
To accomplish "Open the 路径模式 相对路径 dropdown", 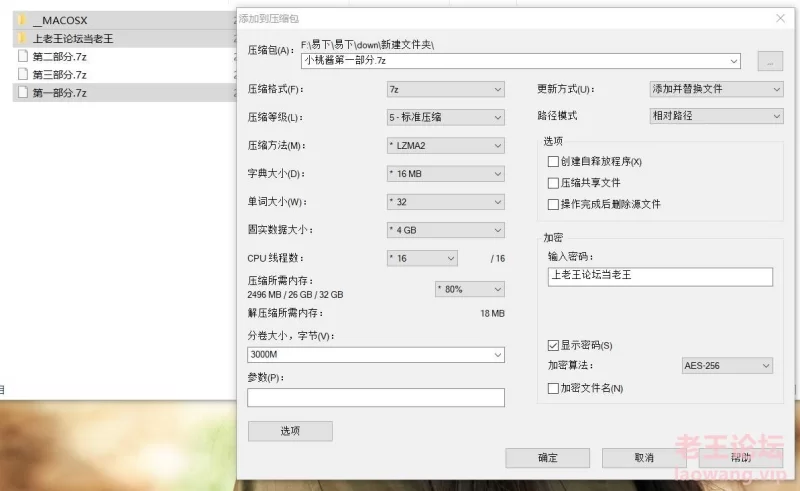I will pyautogui.click(x=716, y=116).
